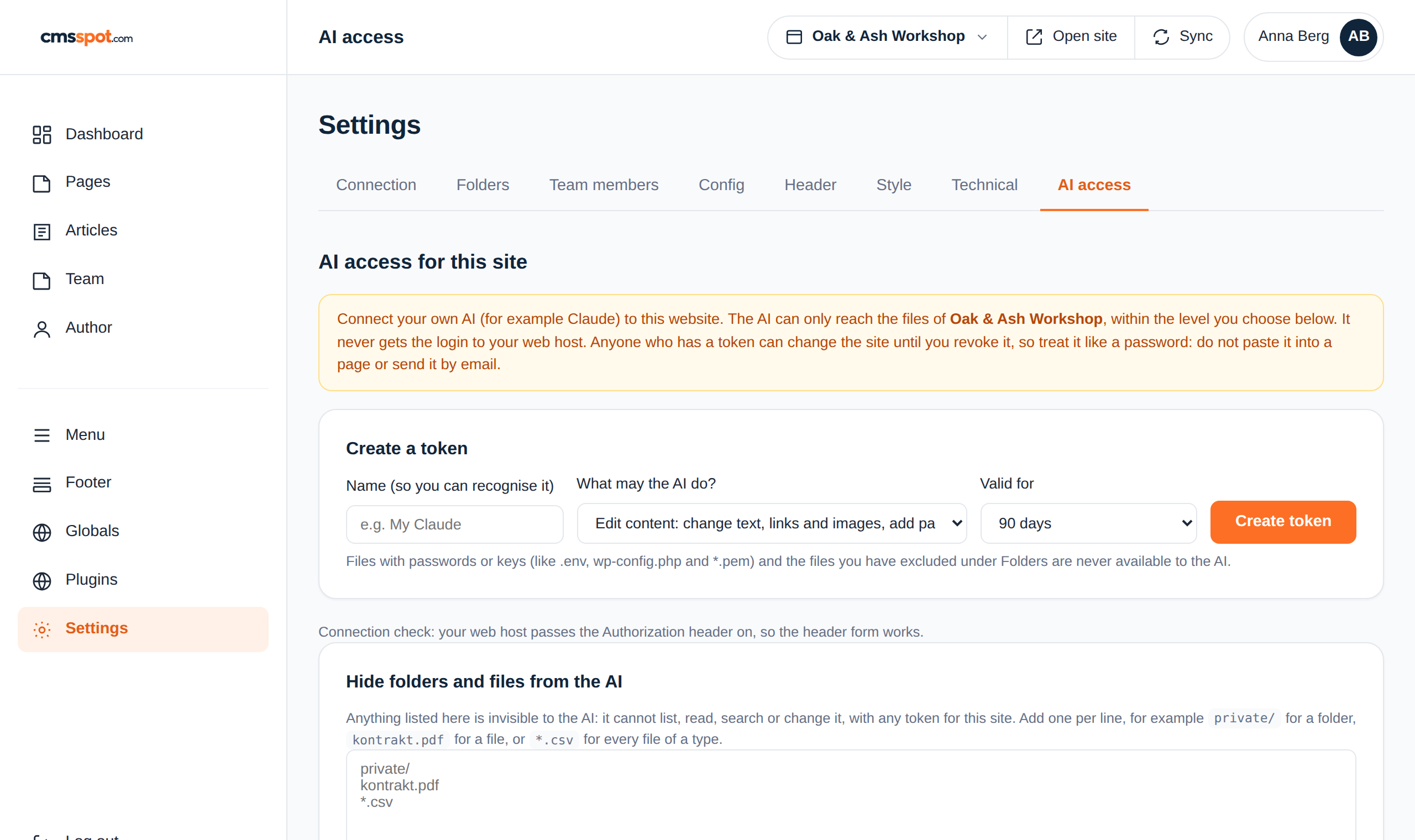Switch to the Technical tab
Screen dimensions: 1415x840
pos(984,185)
